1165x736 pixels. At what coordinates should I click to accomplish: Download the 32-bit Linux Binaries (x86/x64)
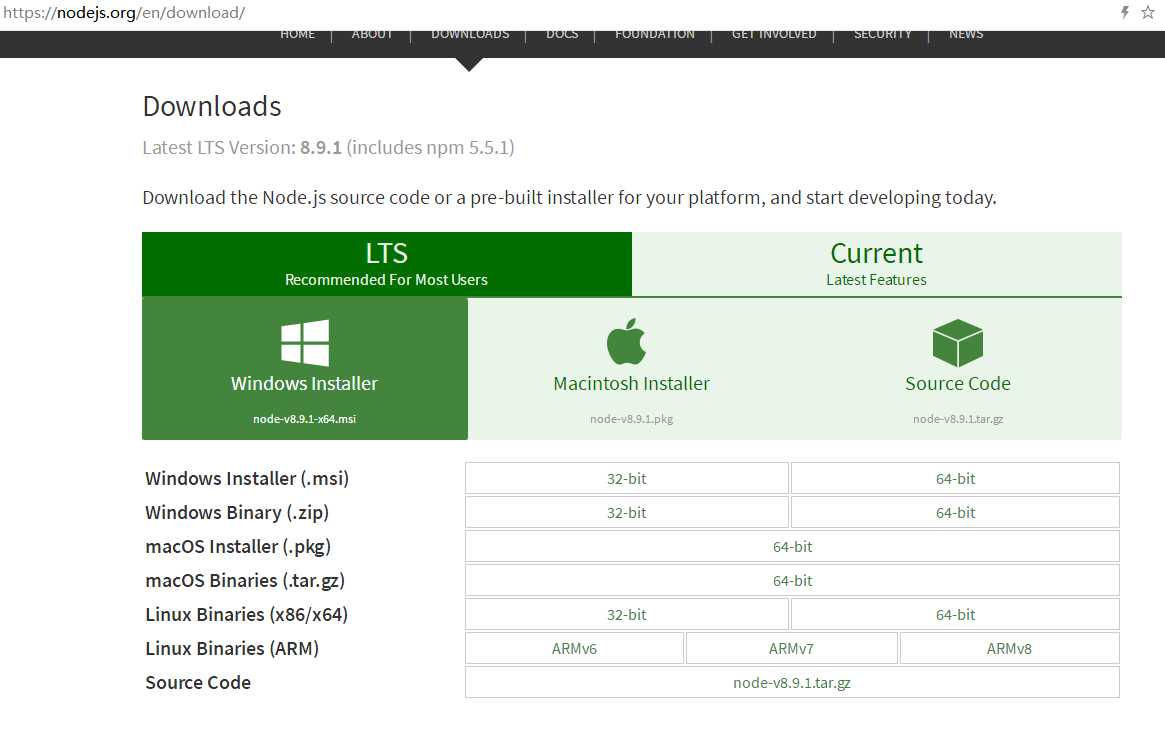[626, 614]
